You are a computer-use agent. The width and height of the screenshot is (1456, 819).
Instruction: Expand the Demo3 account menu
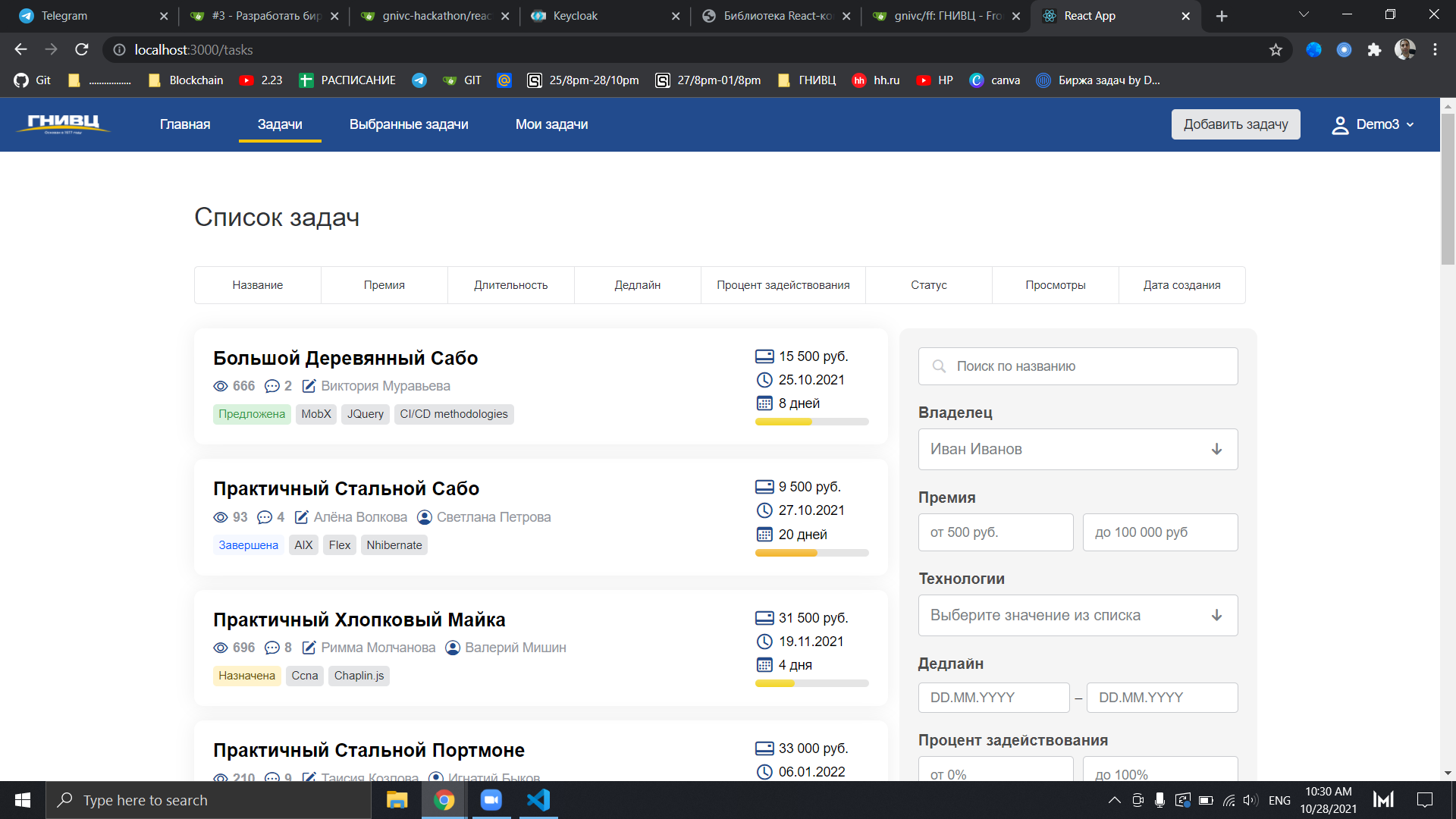[x=1410, y=124]
